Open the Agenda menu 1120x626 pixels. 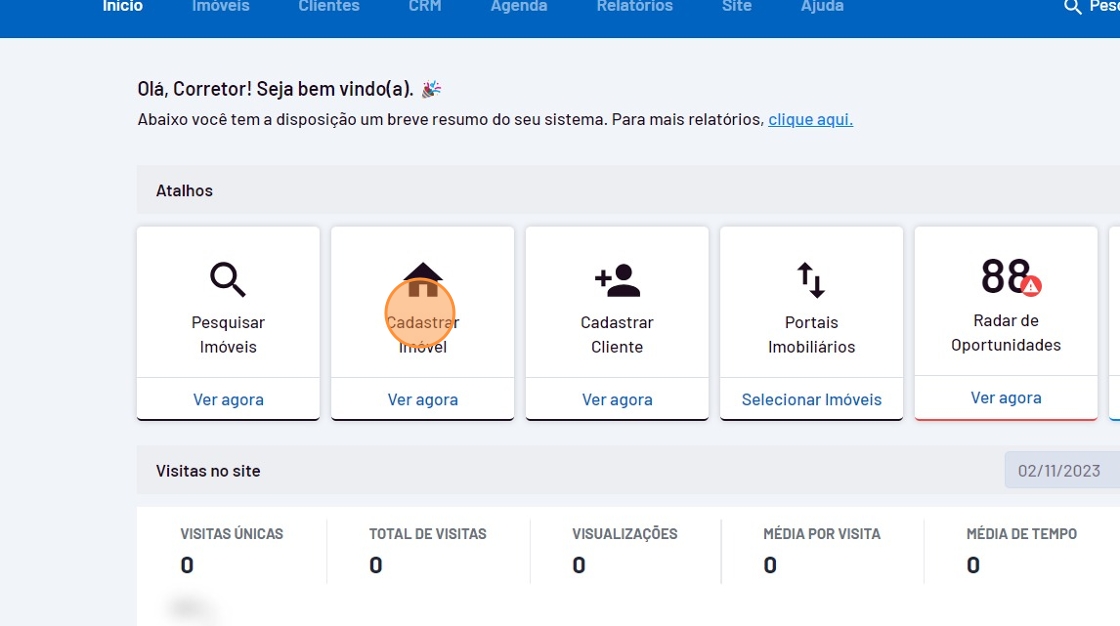[x=518, y=7]
